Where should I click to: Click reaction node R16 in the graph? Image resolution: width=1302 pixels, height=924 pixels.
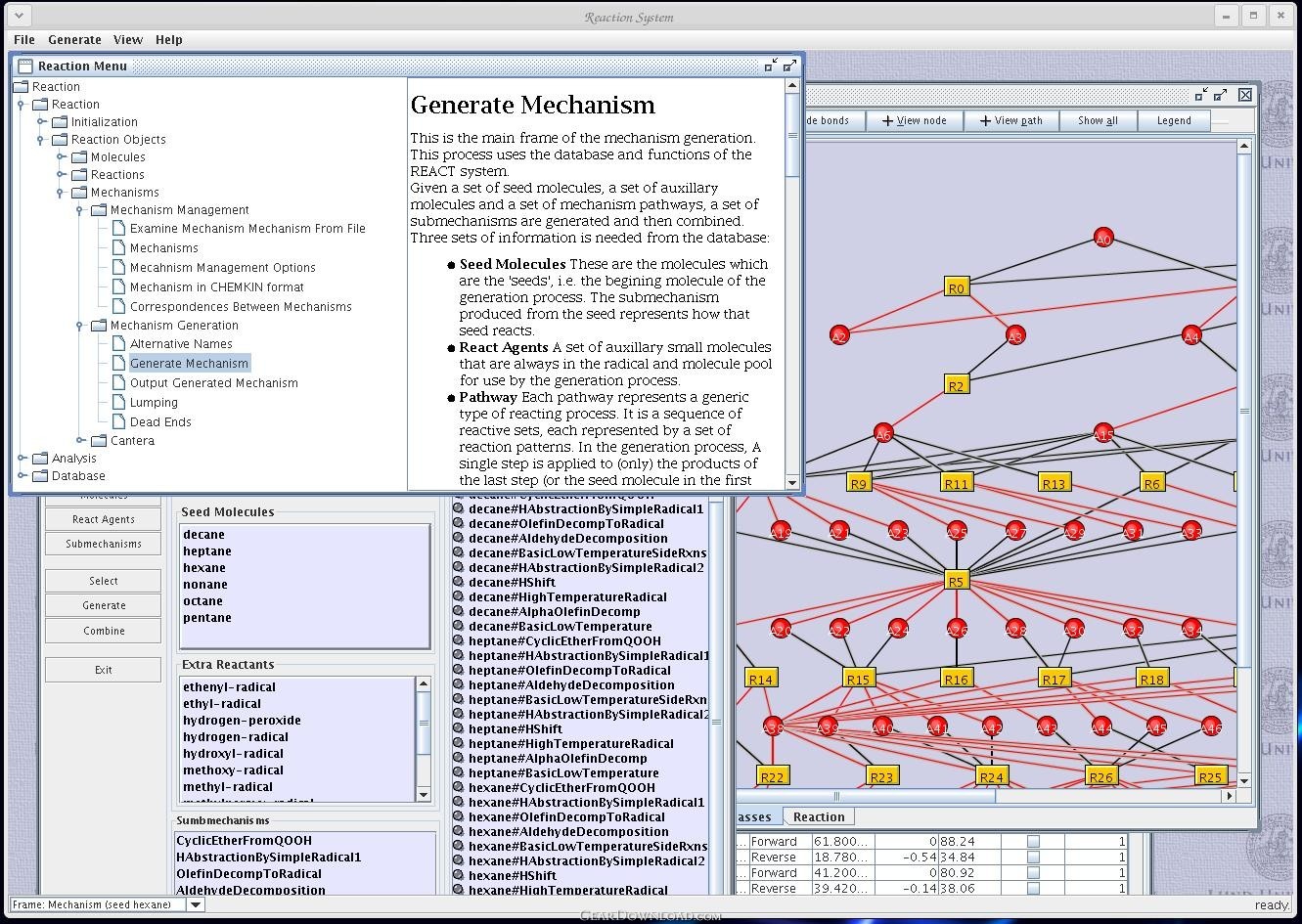click(956, 679)
